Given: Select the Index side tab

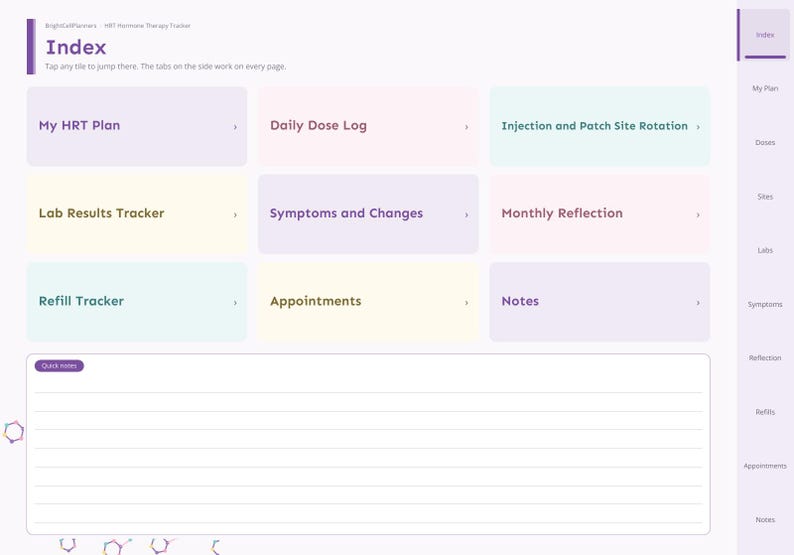Looking at the screenshot, I should click(765, 35).
